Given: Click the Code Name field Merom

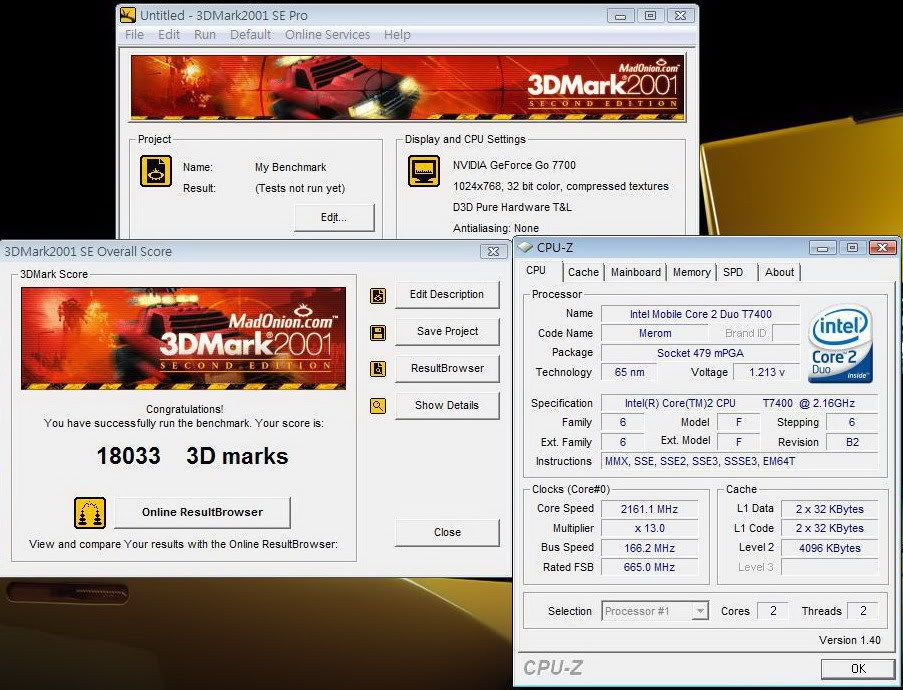Looking at the screenshot, I should [x=655, y=333].
